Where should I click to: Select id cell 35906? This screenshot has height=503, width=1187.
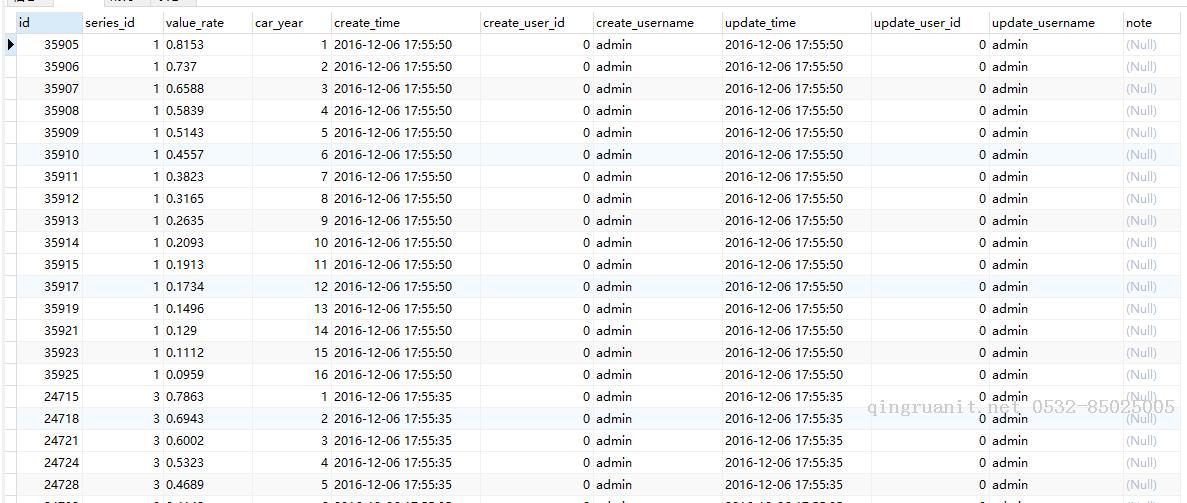tap(48, 67)
